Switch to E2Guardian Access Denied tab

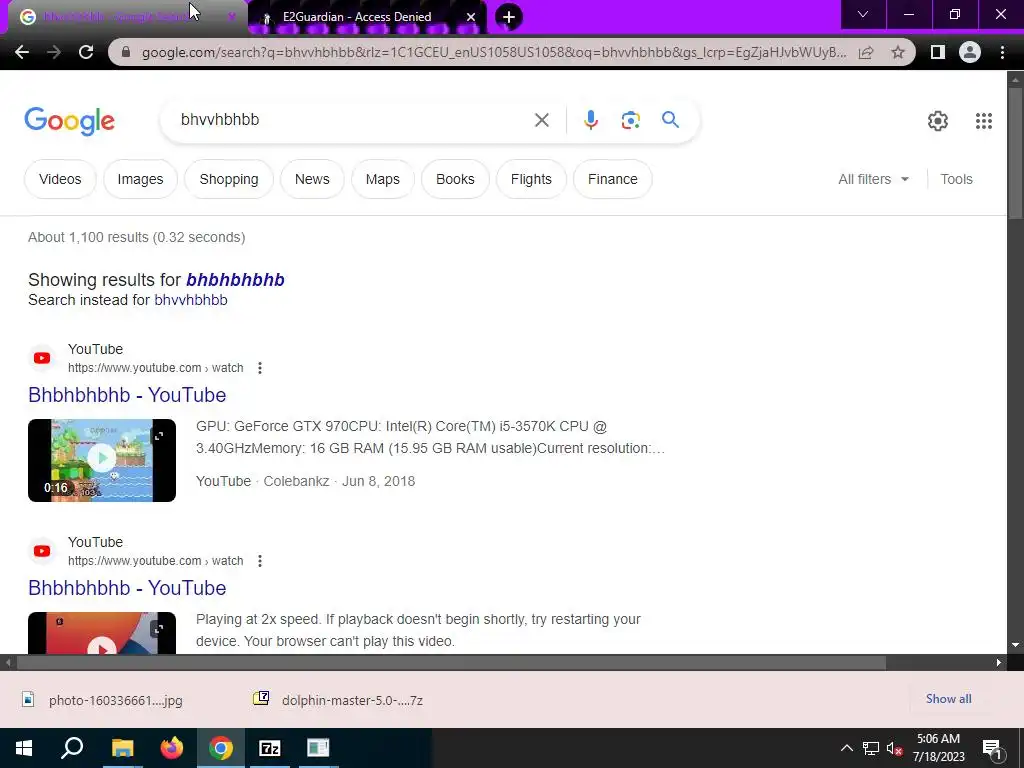pos(357,17)
